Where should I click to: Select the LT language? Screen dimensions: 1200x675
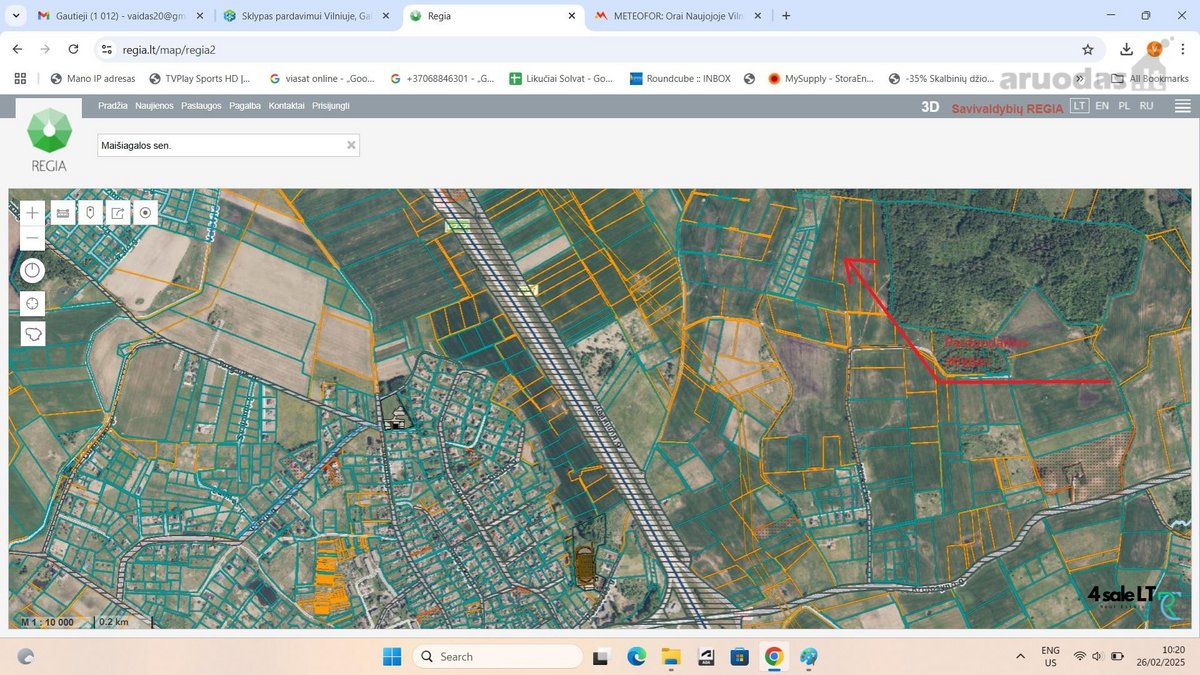click(1079, 106)
